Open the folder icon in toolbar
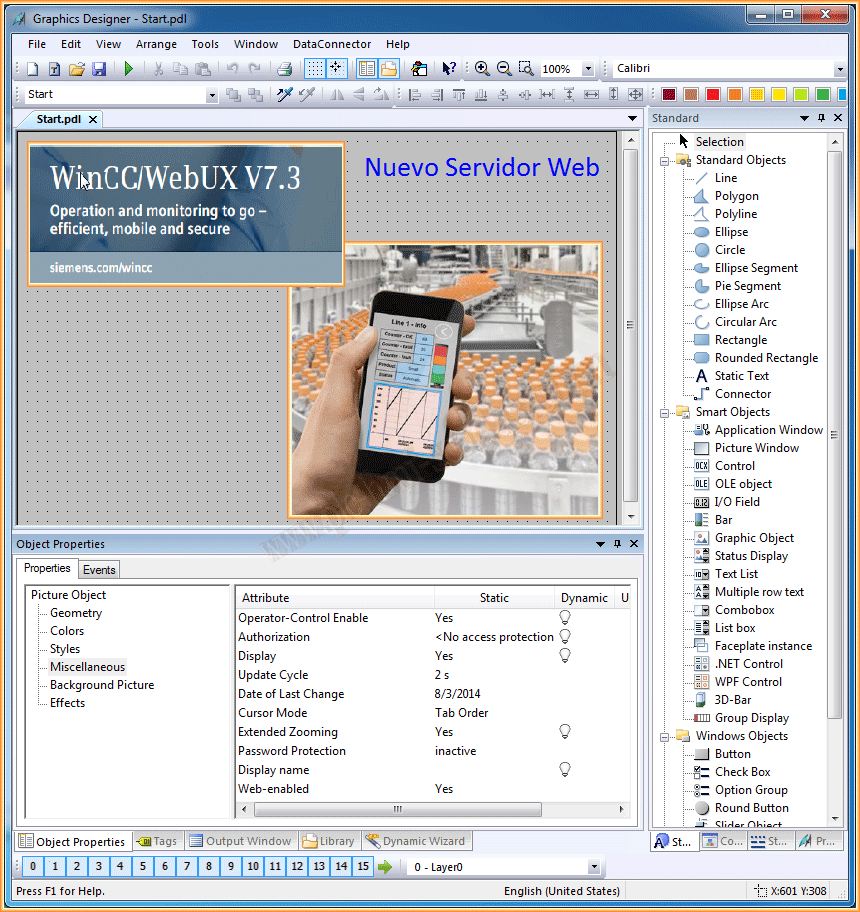 tap(76, 69)
